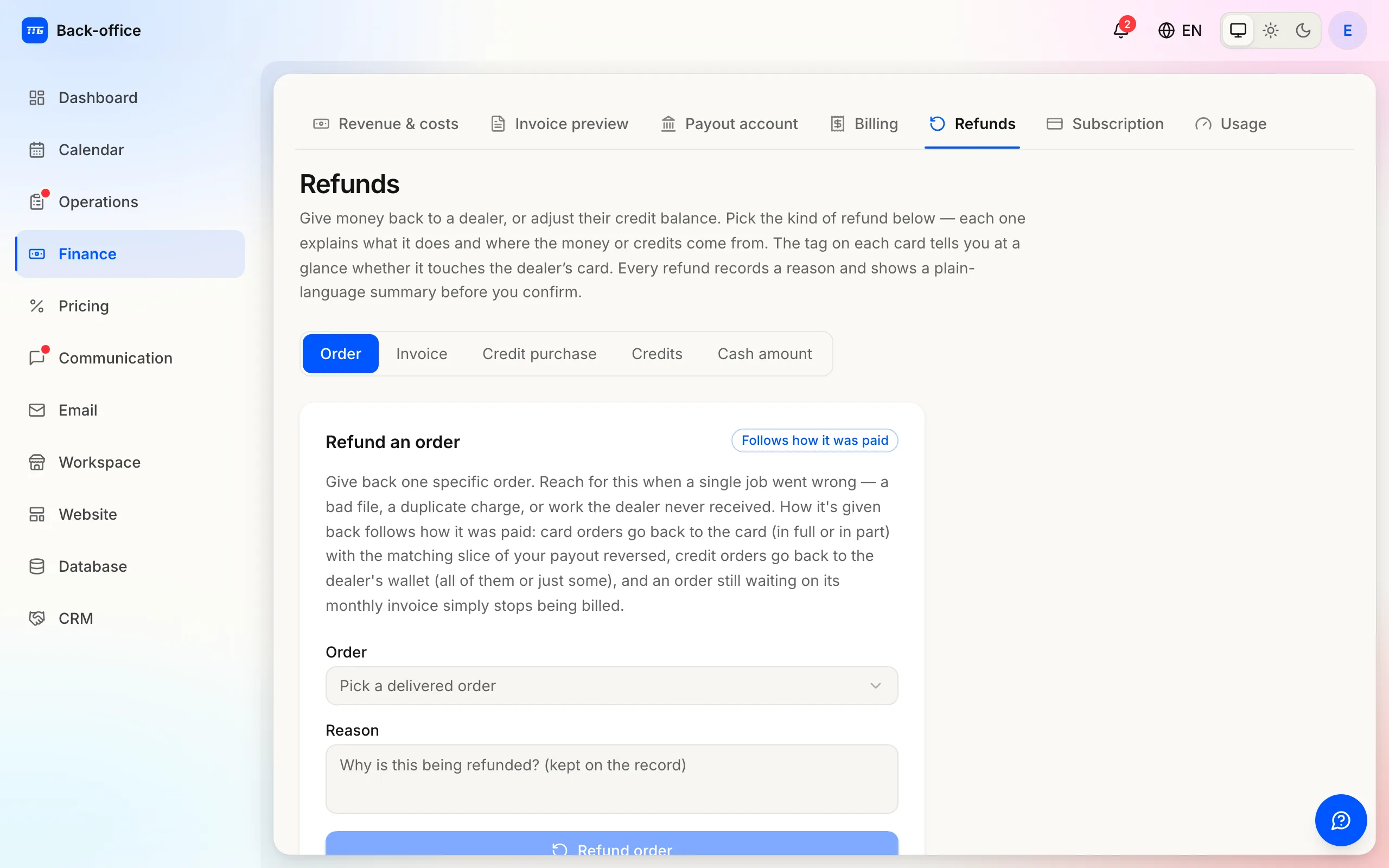Open Pricing label in sidebar

coord(84,306)
